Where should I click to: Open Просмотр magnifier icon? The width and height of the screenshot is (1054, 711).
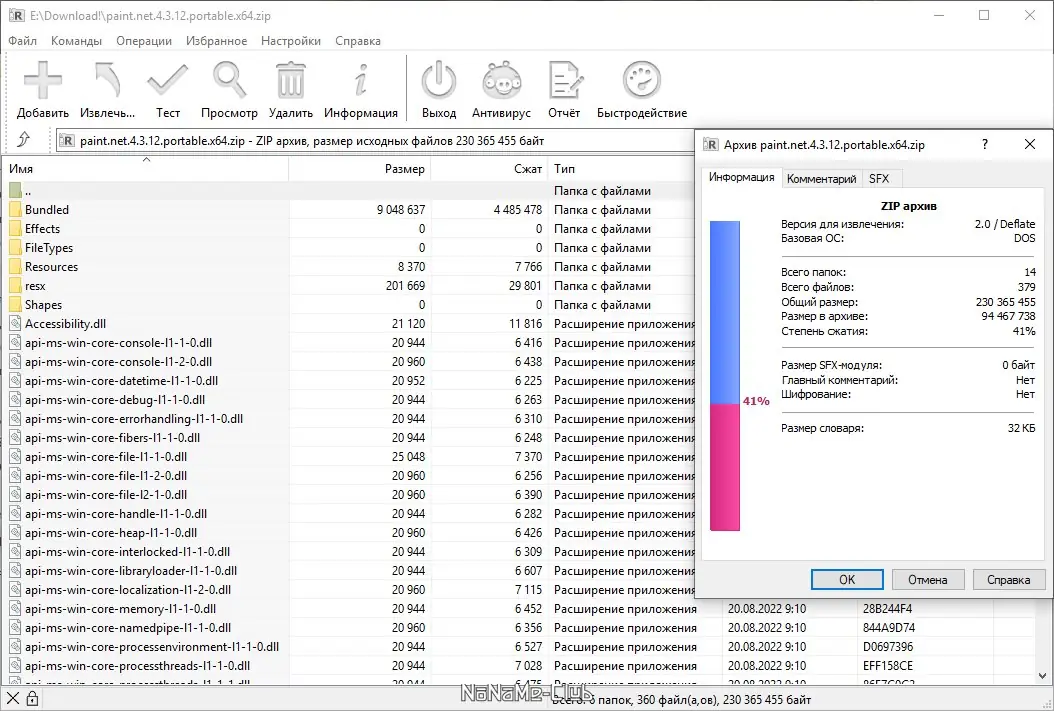[229, 81]
